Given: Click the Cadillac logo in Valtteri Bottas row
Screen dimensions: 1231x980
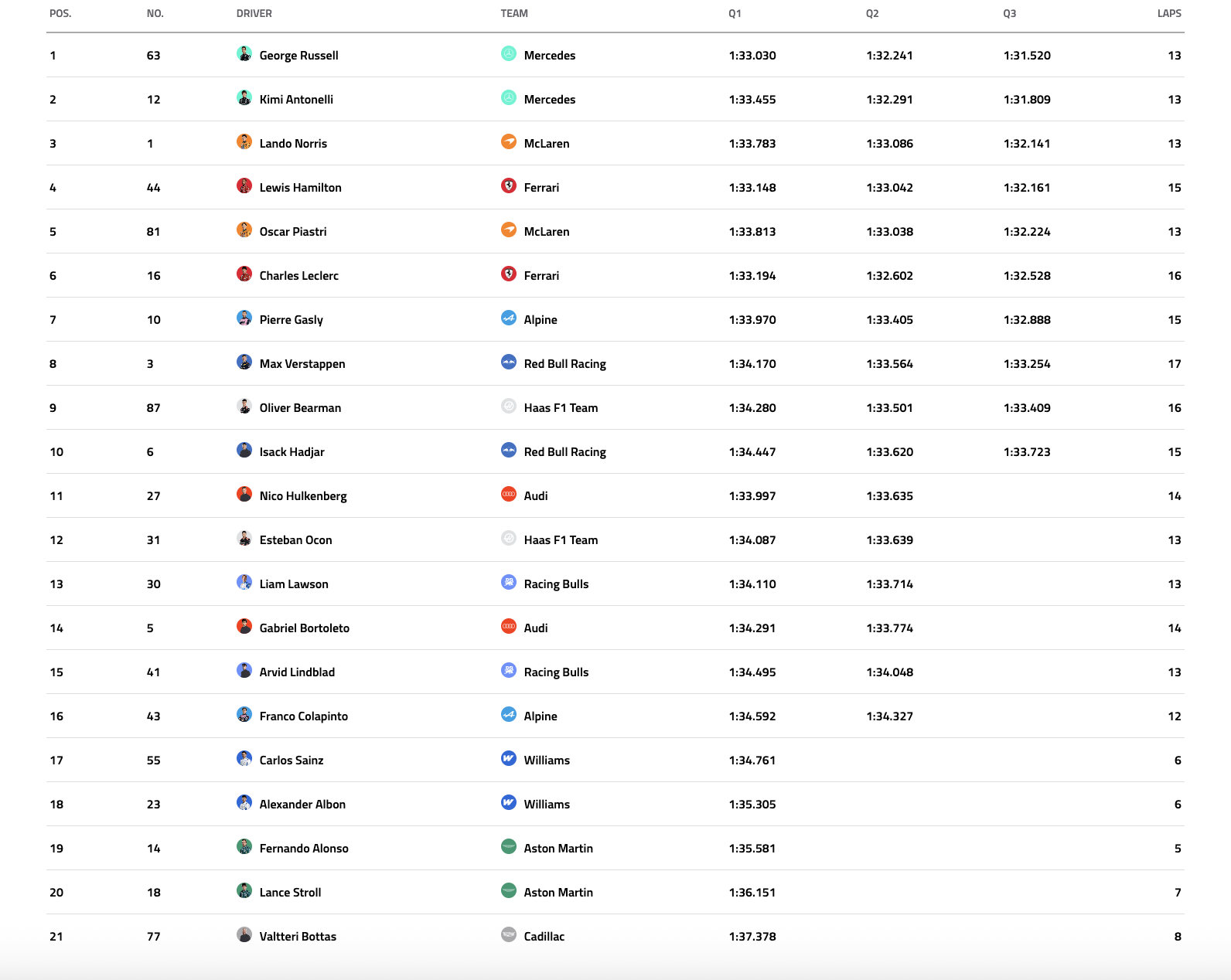Looking at the screenshot, I should click(508, 935).
